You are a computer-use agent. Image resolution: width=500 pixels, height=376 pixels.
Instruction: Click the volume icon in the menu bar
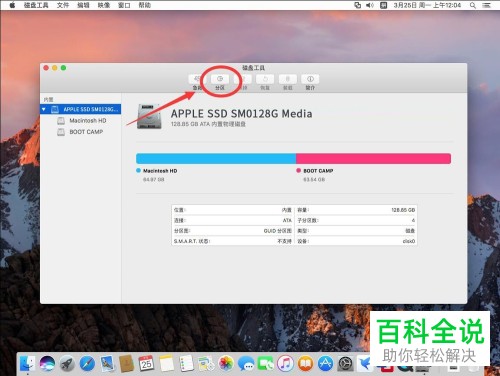370,5
